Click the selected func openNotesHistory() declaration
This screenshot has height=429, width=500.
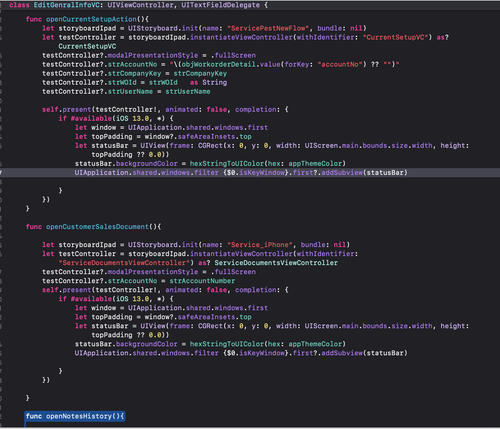click(75, 416)
